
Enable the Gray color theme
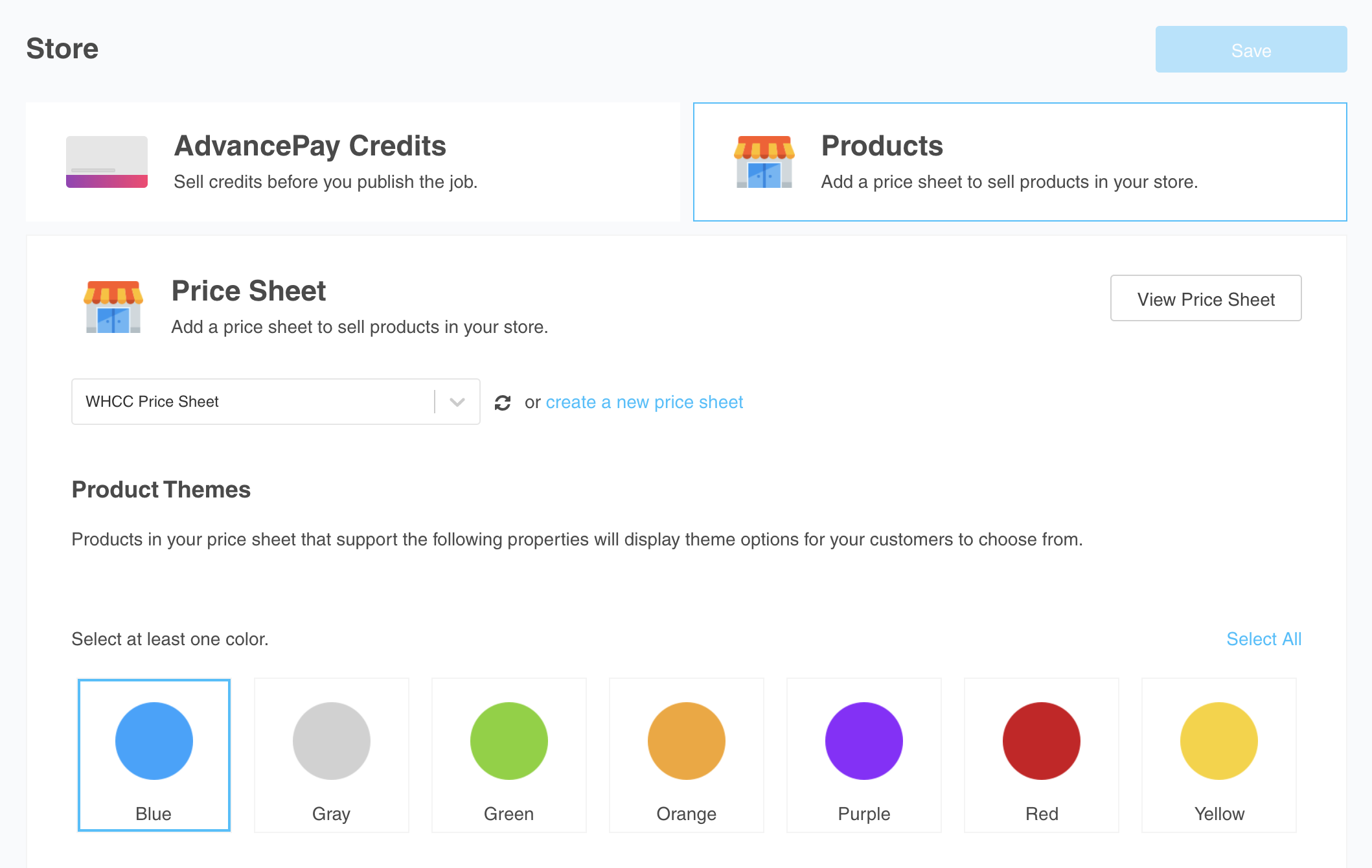point(331,740)
